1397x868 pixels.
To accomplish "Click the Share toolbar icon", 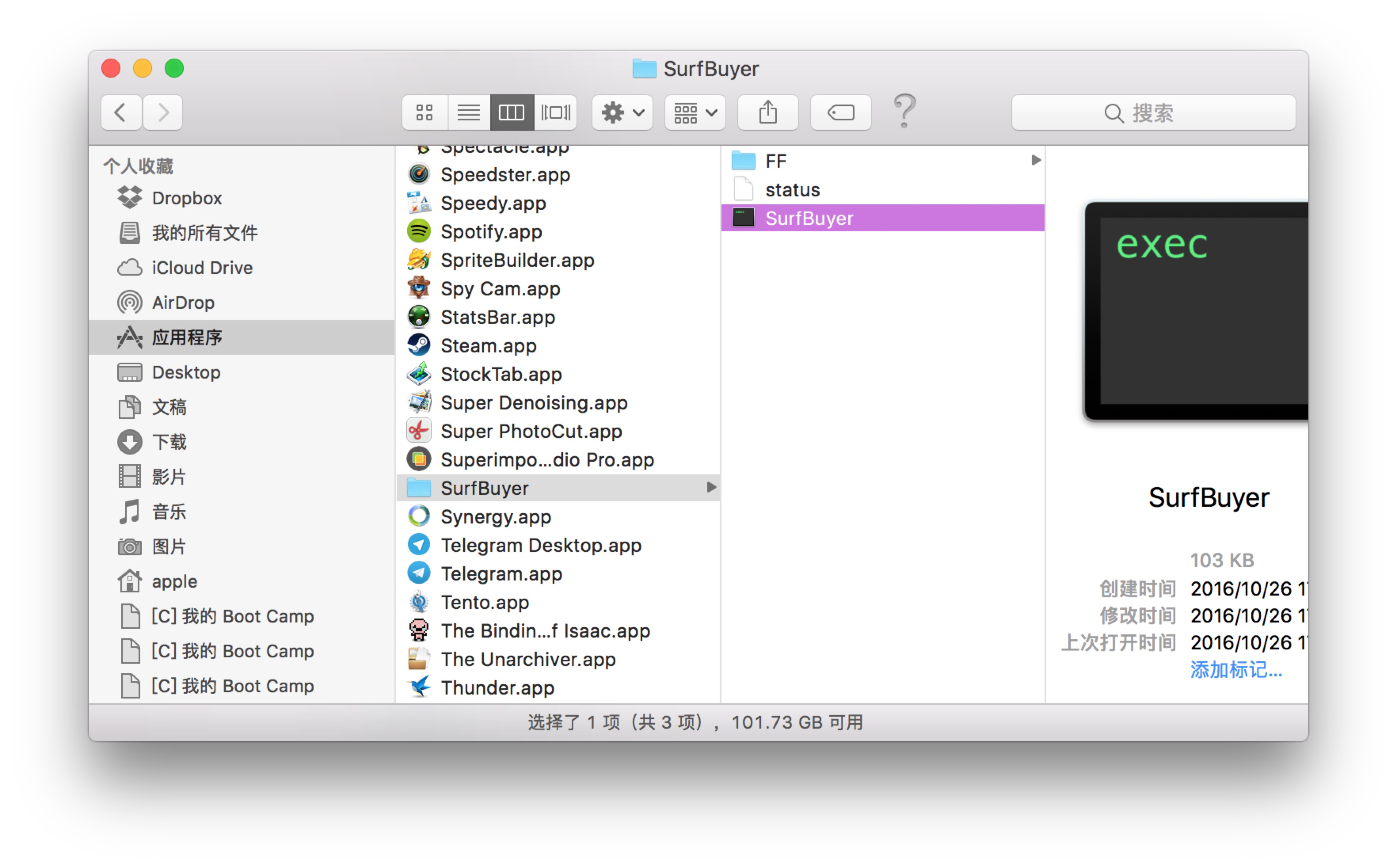I will click(767, 112).
